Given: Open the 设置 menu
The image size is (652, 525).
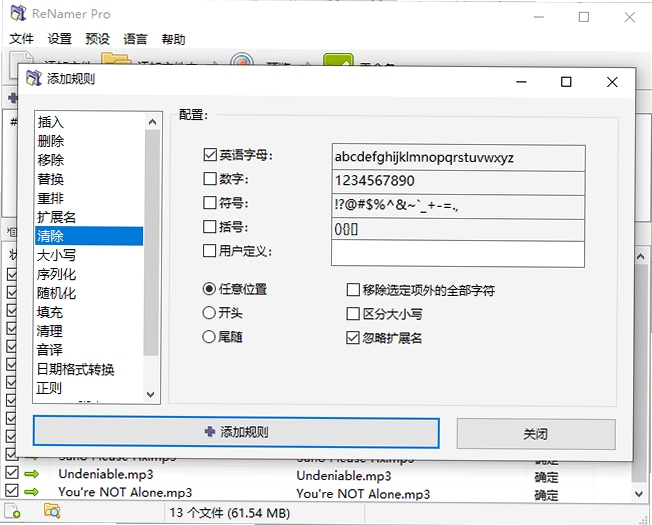Looking at the screenshot, I should tap(59, 39).
